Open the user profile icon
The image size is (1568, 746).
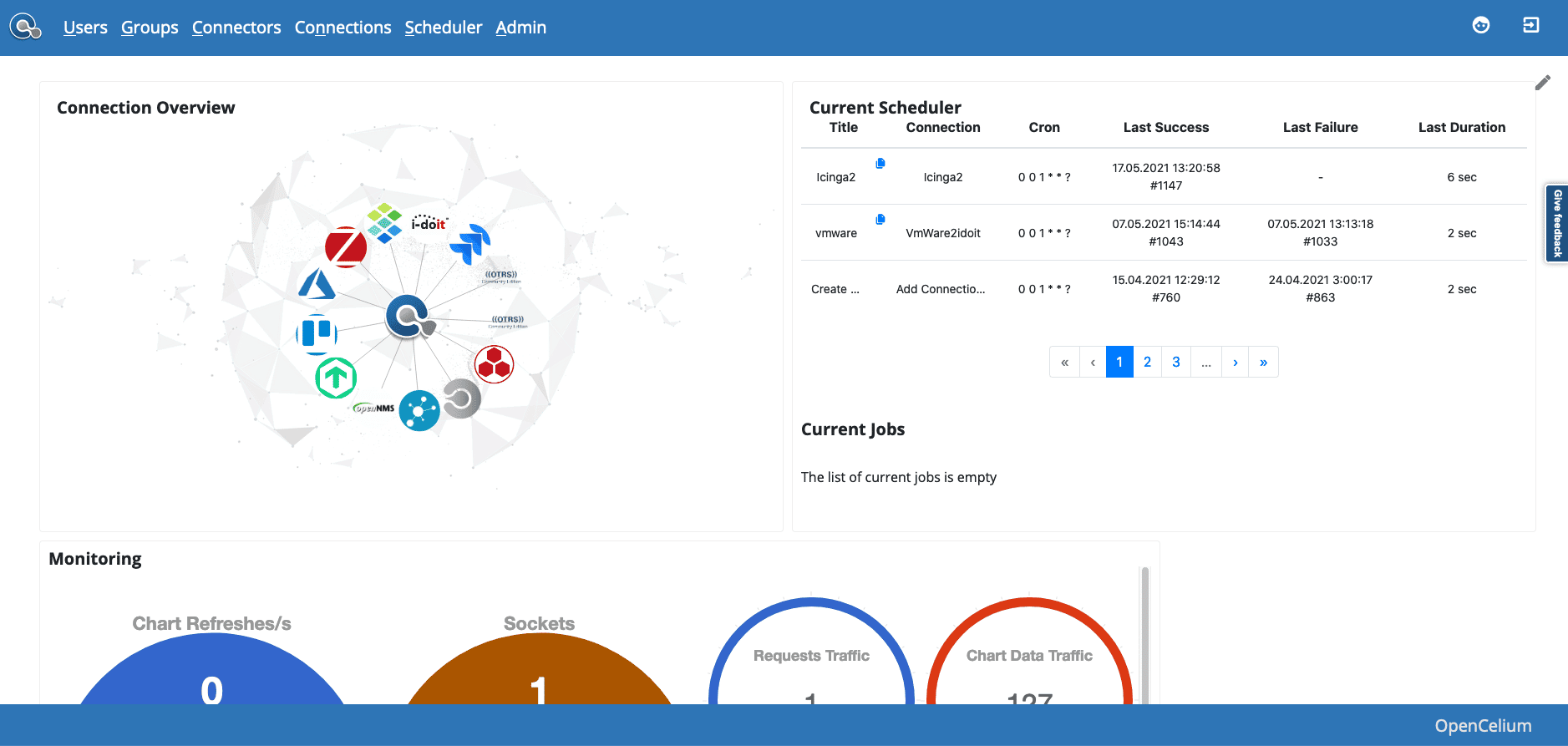point(1480,26)
